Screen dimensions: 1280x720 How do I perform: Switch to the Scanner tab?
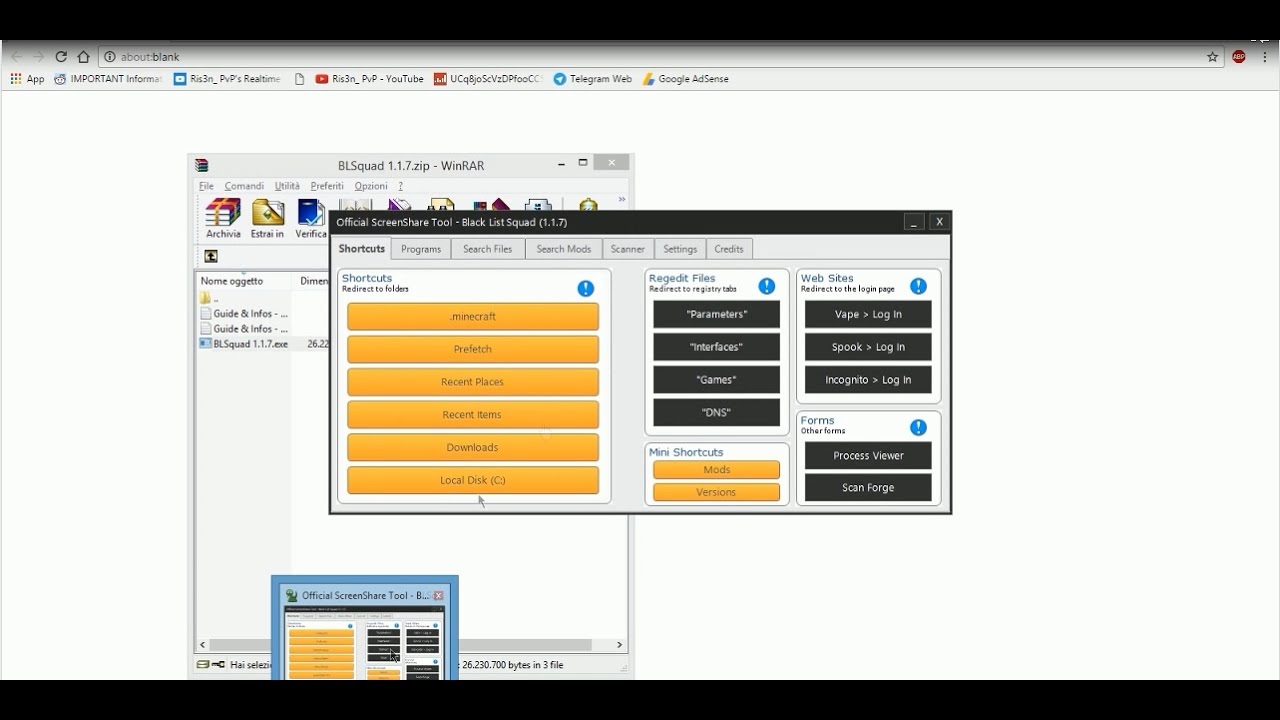click(628, 249)
